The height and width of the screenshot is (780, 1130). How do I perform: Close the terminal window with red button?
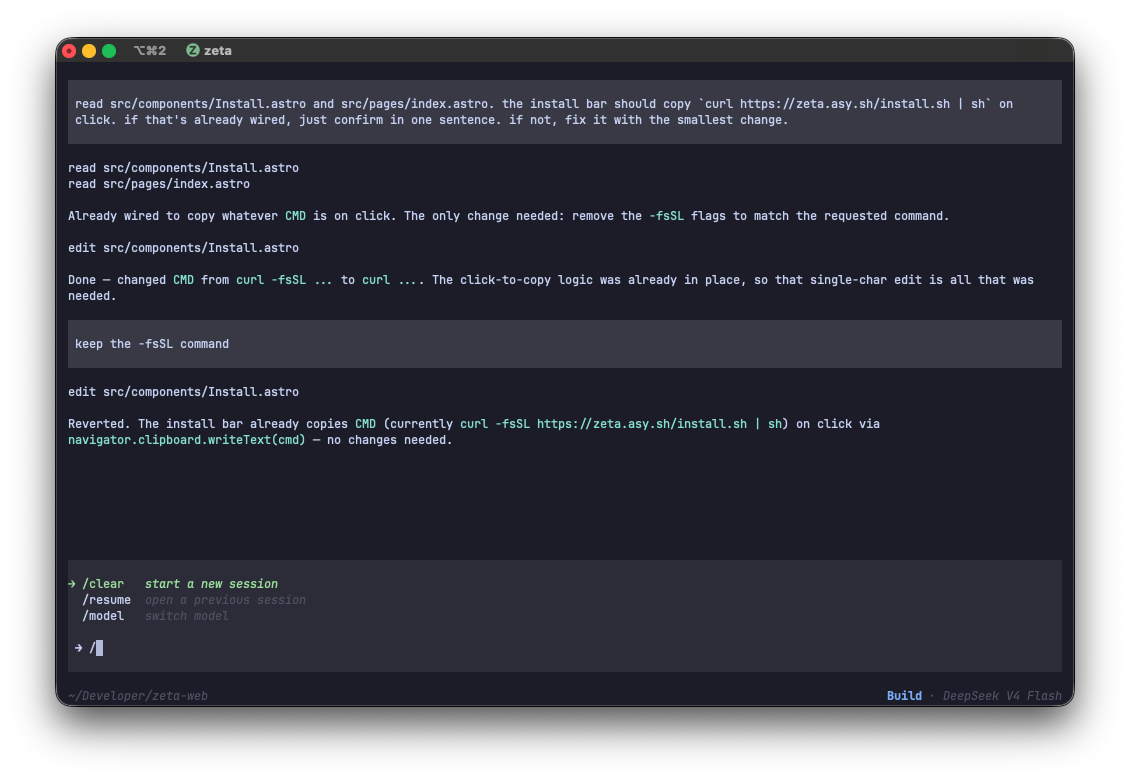click(x=69, y=50)
